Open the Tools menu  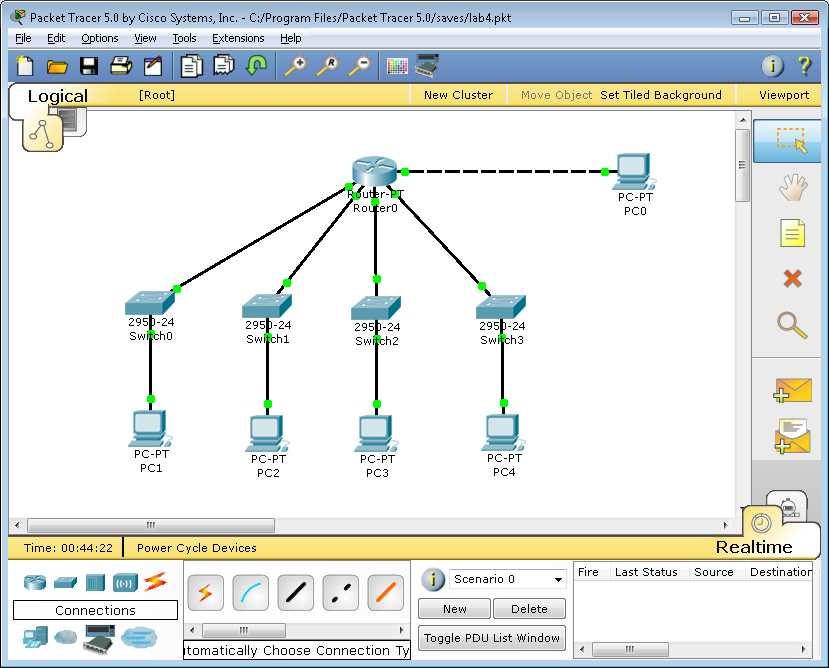(x=184, y=38)
